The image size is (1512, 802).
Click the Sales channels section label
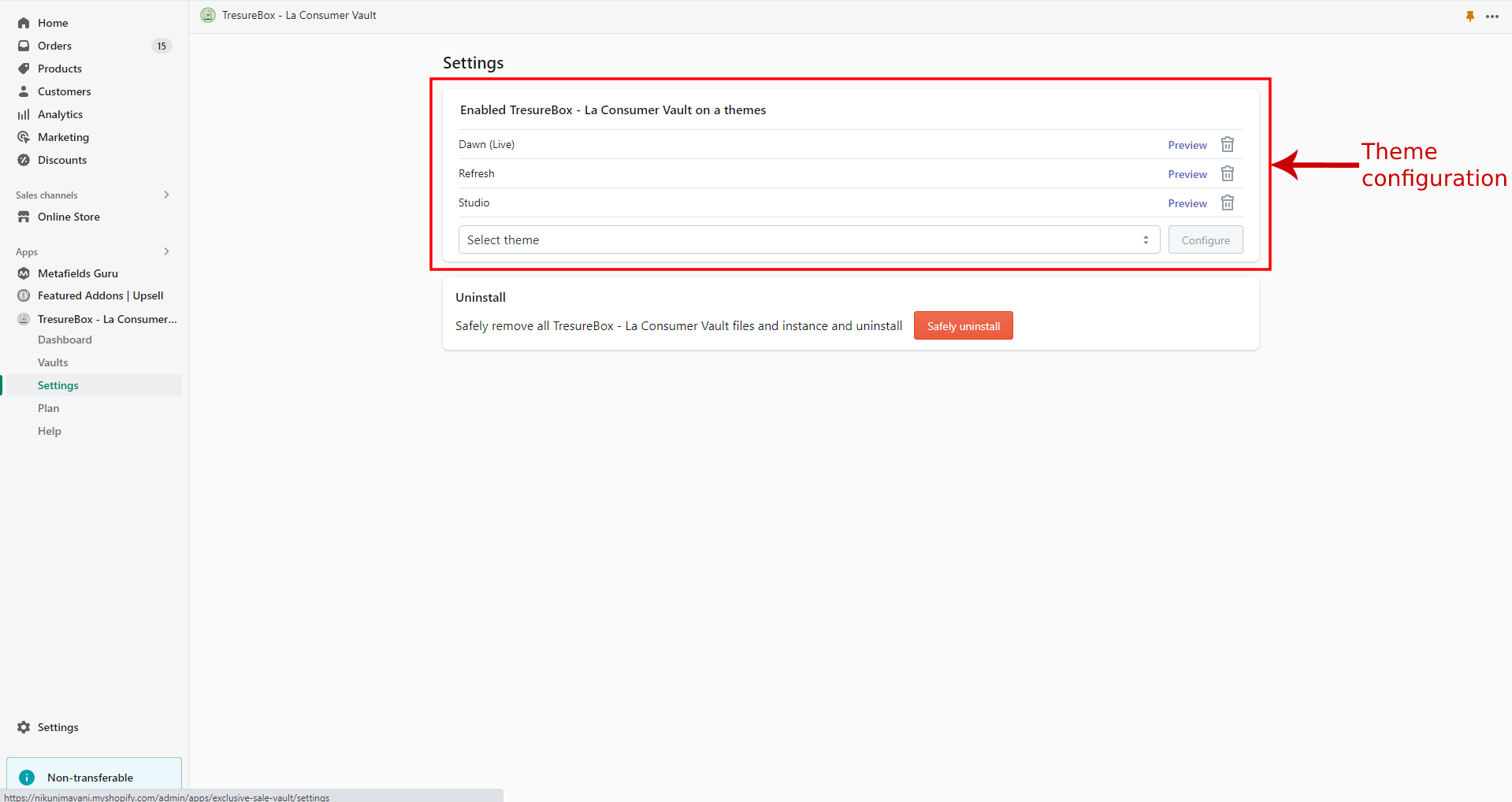coord(46,195)
